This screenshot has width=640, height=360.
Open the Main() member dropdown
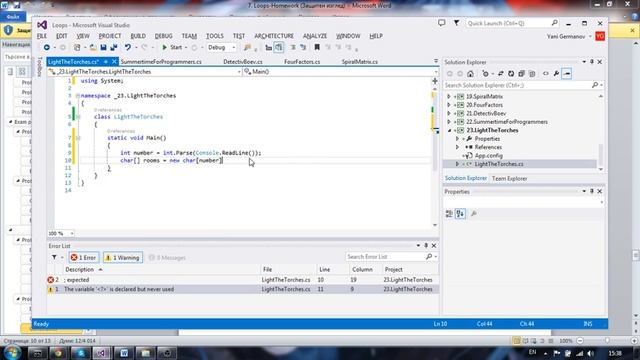(x=340, y=71)
